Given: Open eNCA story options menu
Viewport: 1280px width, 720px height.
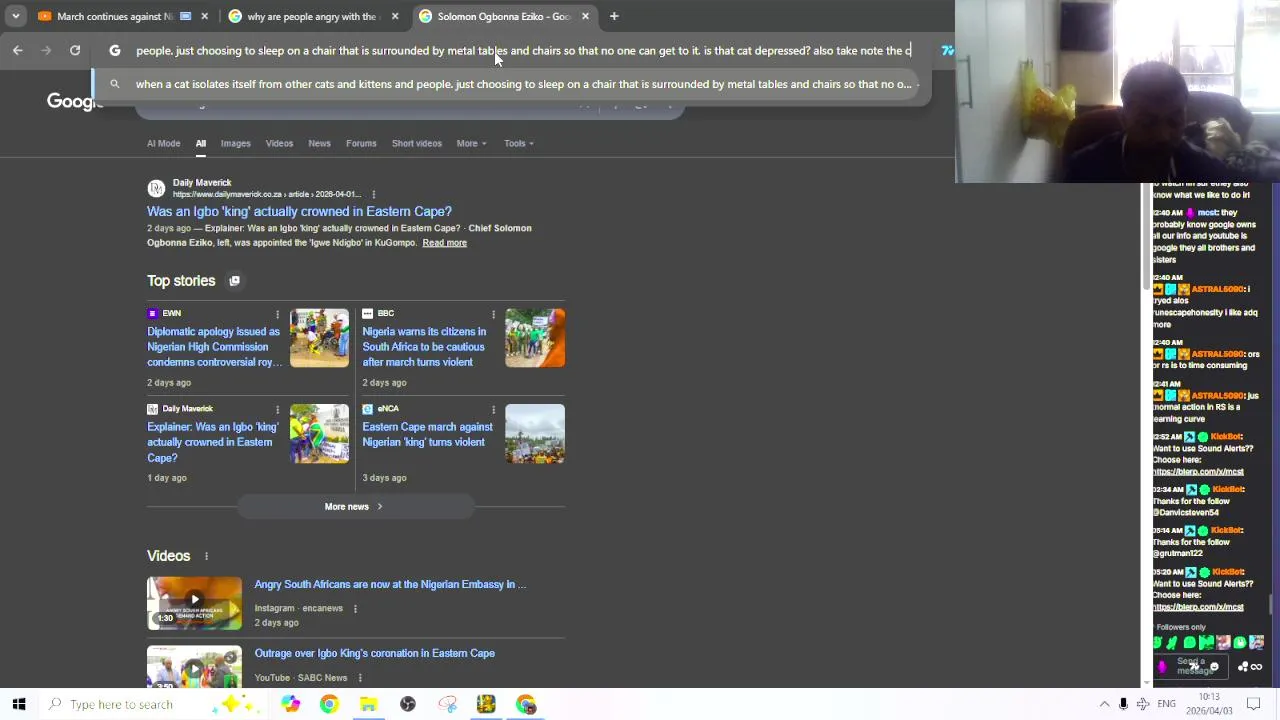Looking at the screenshot, I should click(493, 409).
